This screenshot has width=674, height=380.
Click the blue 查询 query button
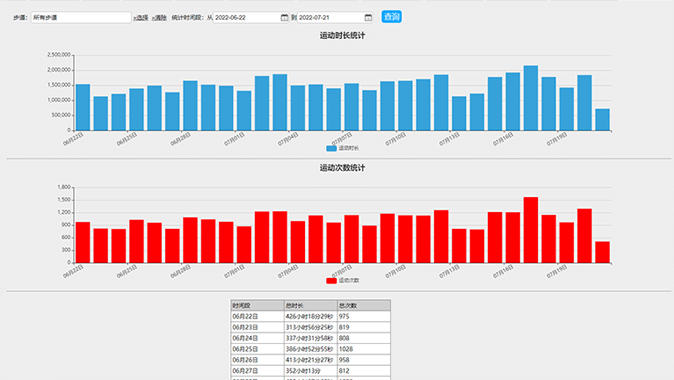[x=392, y=17]
